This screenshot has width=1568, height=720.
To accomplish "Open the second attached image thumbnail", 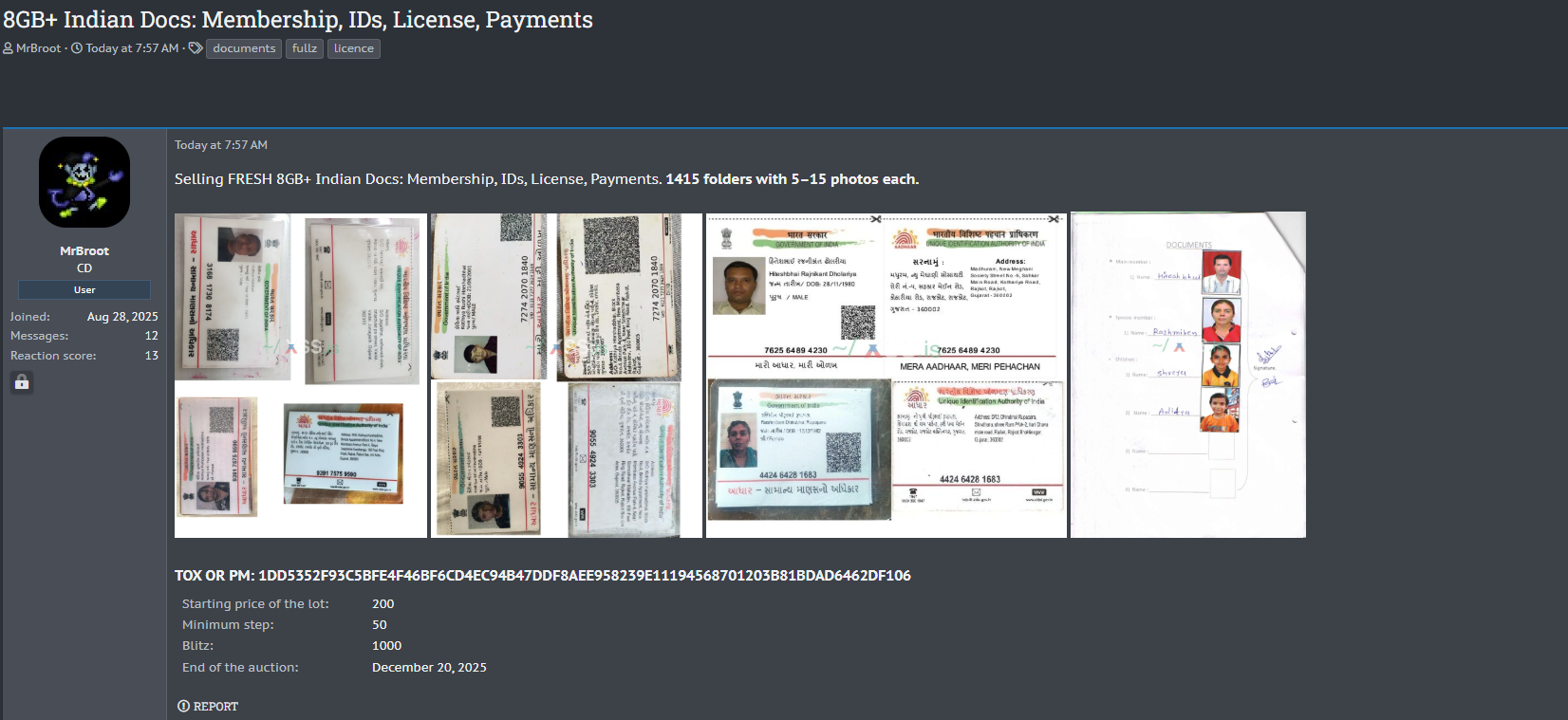I will 567,376.
